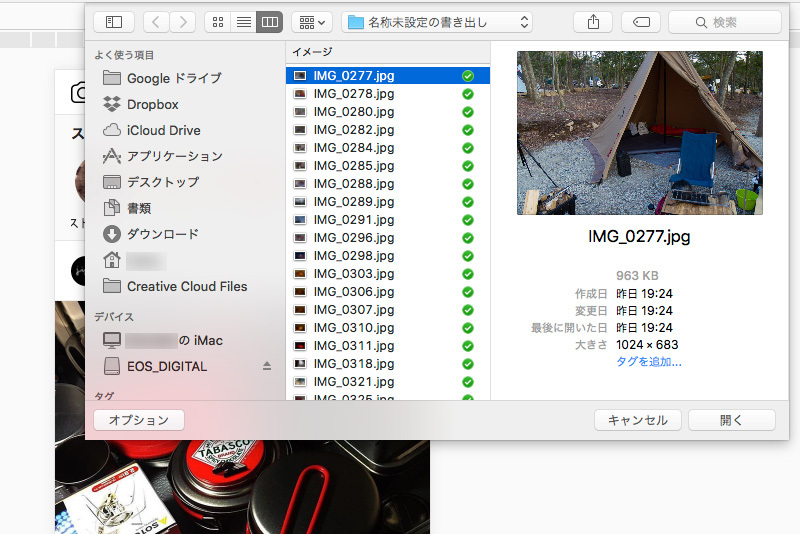800x534 pixels.
Task: Open iCloud Drive in sidebar
Action: click(x=152, y=130)
